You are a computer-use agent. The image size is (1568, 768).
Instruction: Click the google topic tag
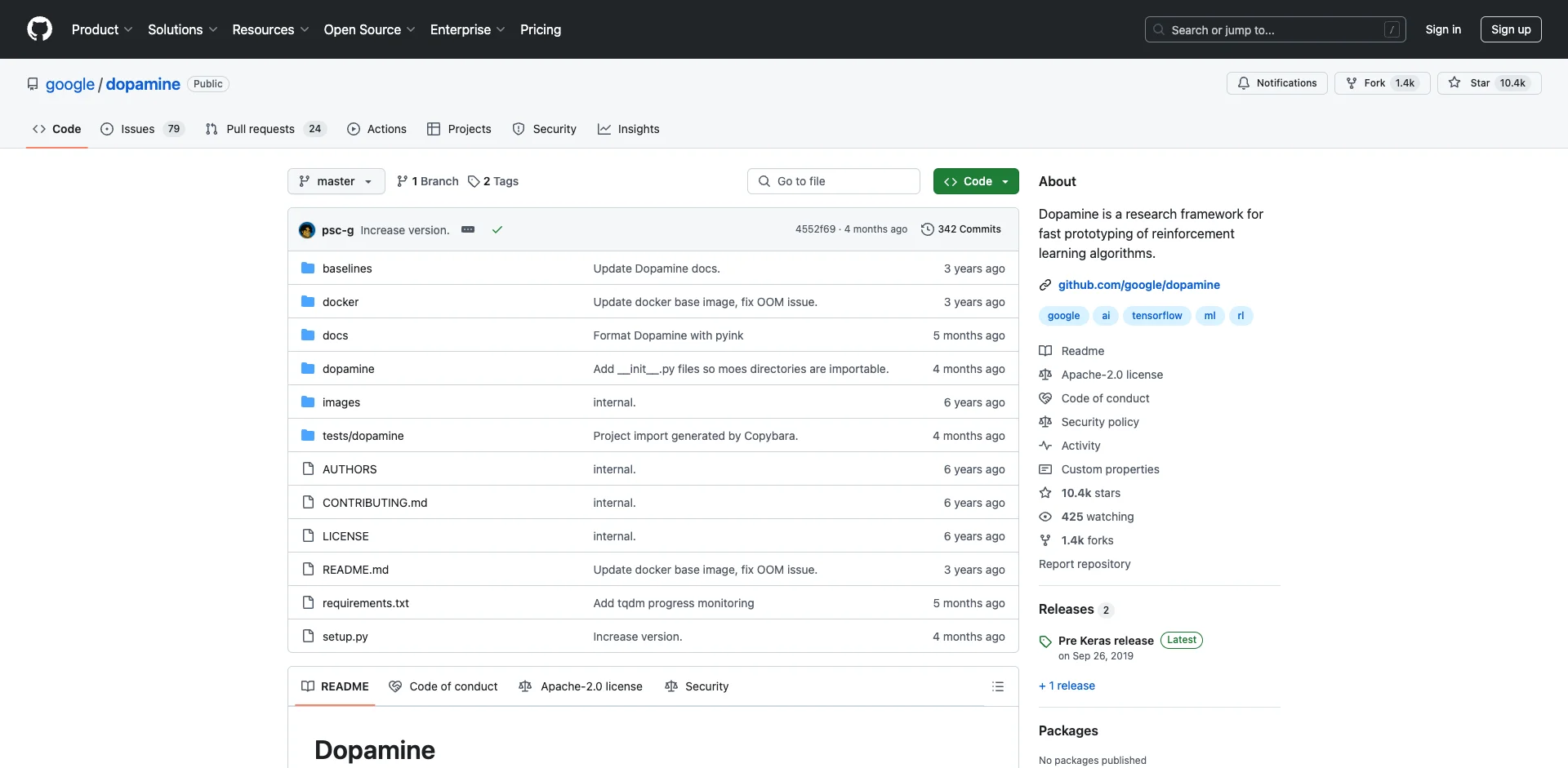[x=1063, y=316]
